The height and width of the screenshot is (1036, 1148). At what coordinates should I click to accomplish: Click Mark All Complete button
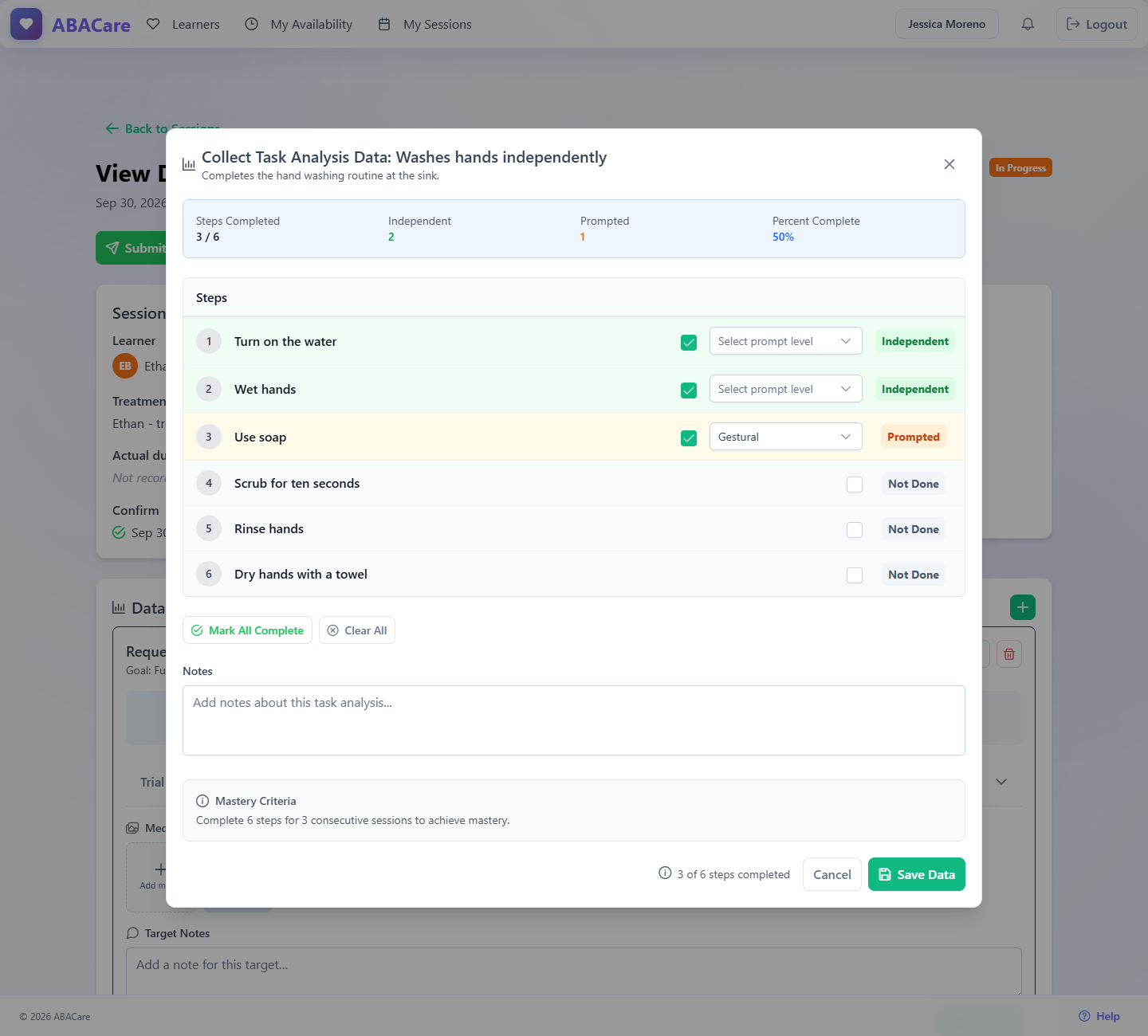click(x=247, y=630)
